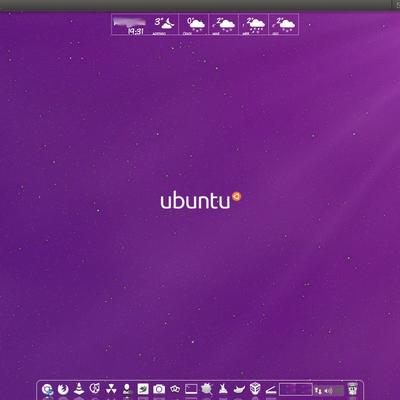This screenshot has width=400, height=400.
Task: Launch Firefox from the dock
Action: coord(63,389)
